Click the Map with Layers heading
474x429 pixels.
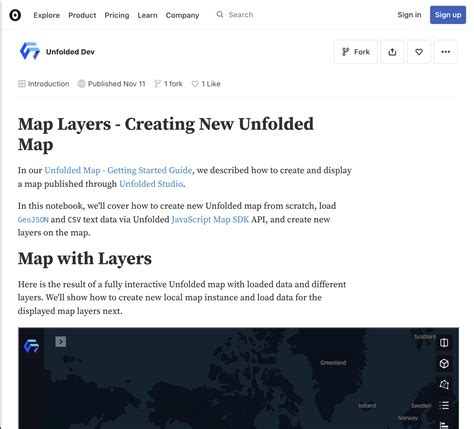(85, 259)
